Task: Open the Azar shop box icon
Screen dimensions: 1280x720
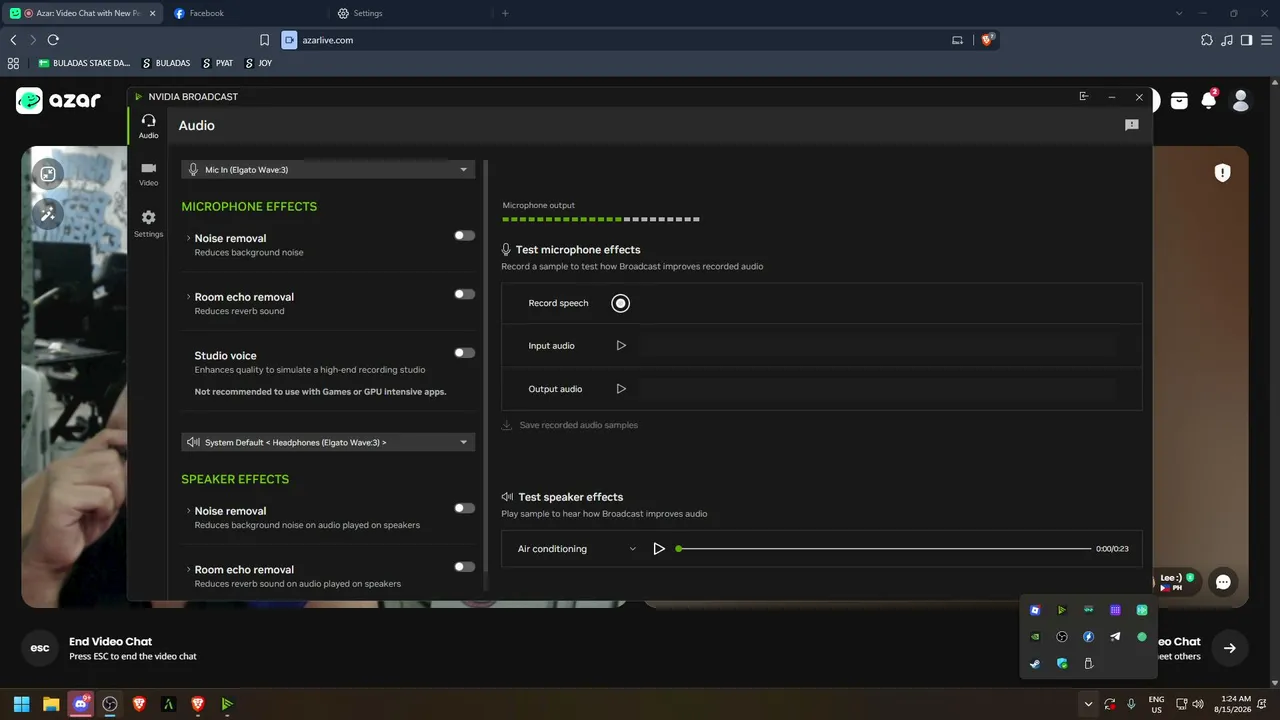Action: 1180,100
